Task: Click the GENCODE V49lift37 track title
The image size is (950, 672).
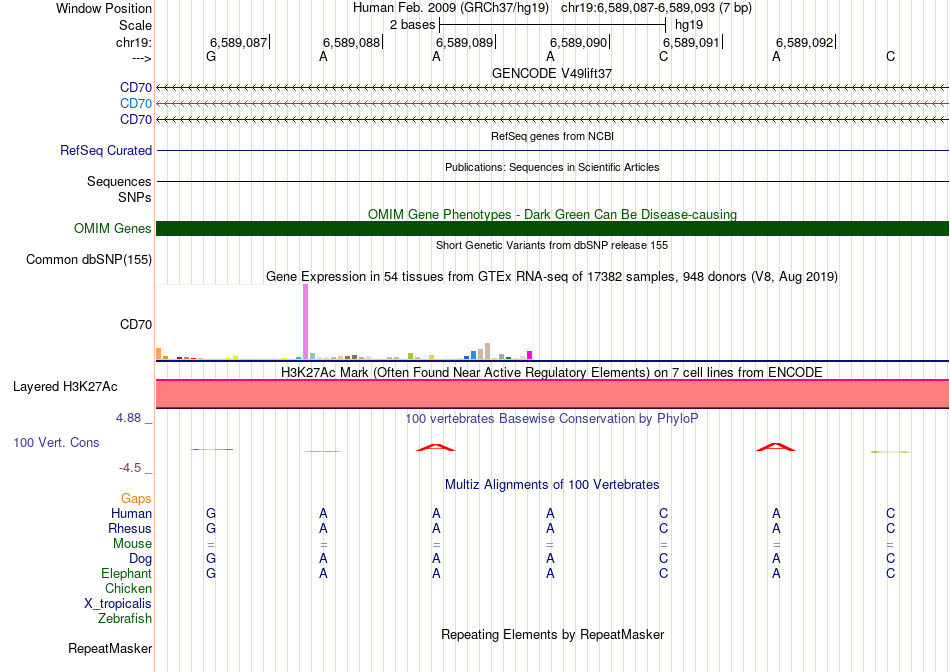Action: 552,73
